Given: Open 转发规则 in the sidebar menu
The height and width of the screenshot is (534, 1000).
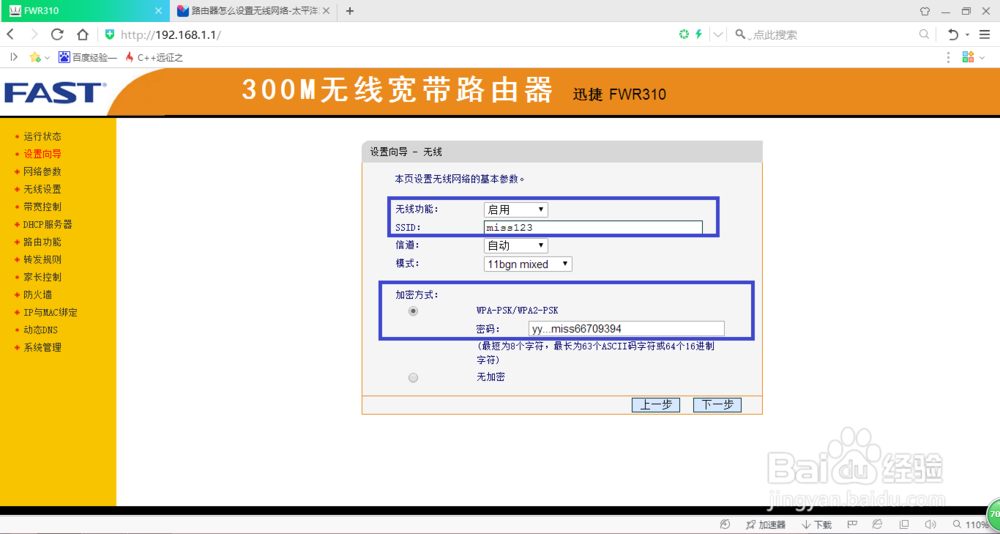Looking at the screenshot, I should tap(43, 260).
